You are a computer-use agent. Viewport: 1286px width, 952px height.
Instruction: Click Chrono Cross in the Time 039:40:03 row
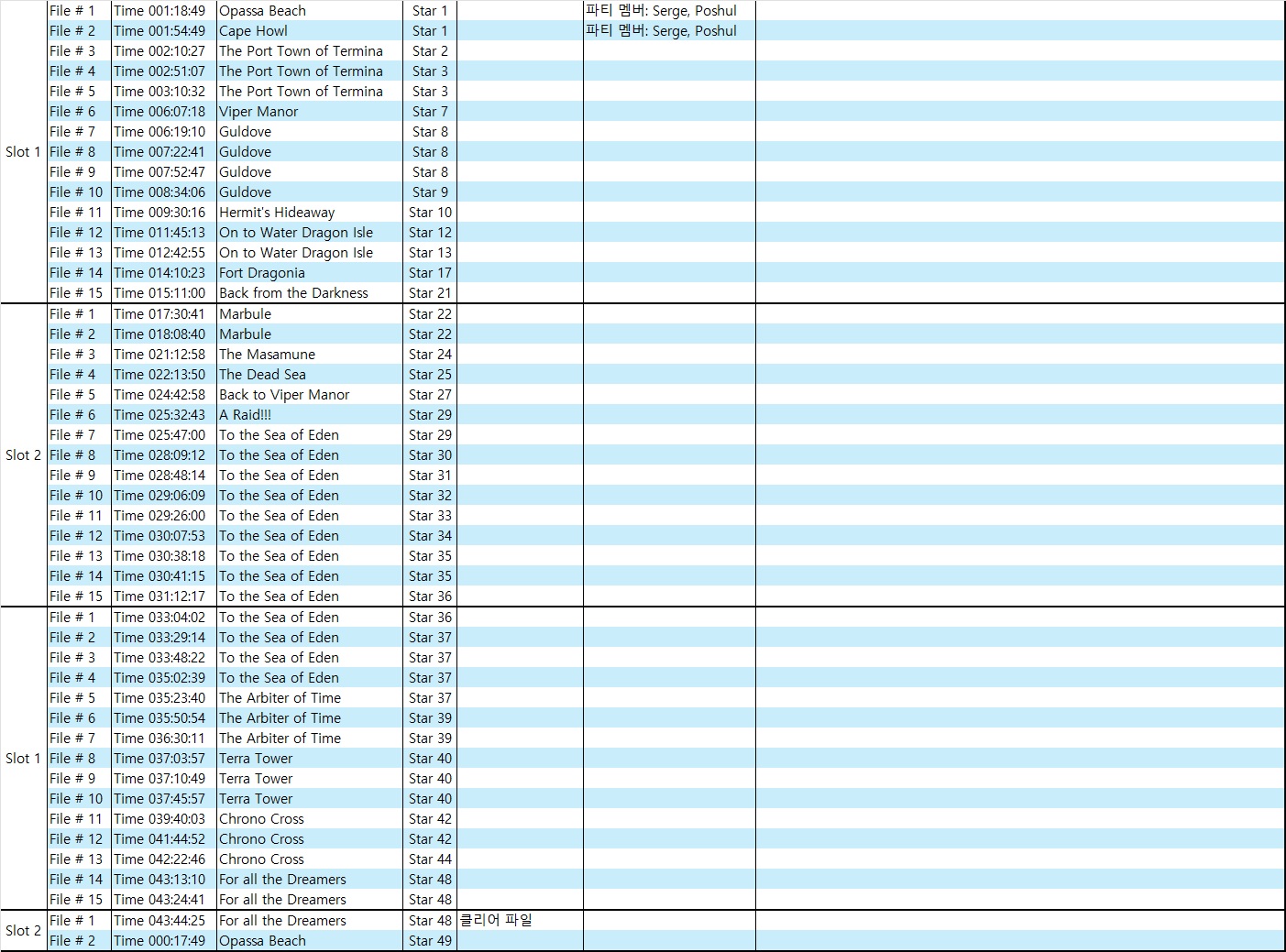tap(310, 819)
